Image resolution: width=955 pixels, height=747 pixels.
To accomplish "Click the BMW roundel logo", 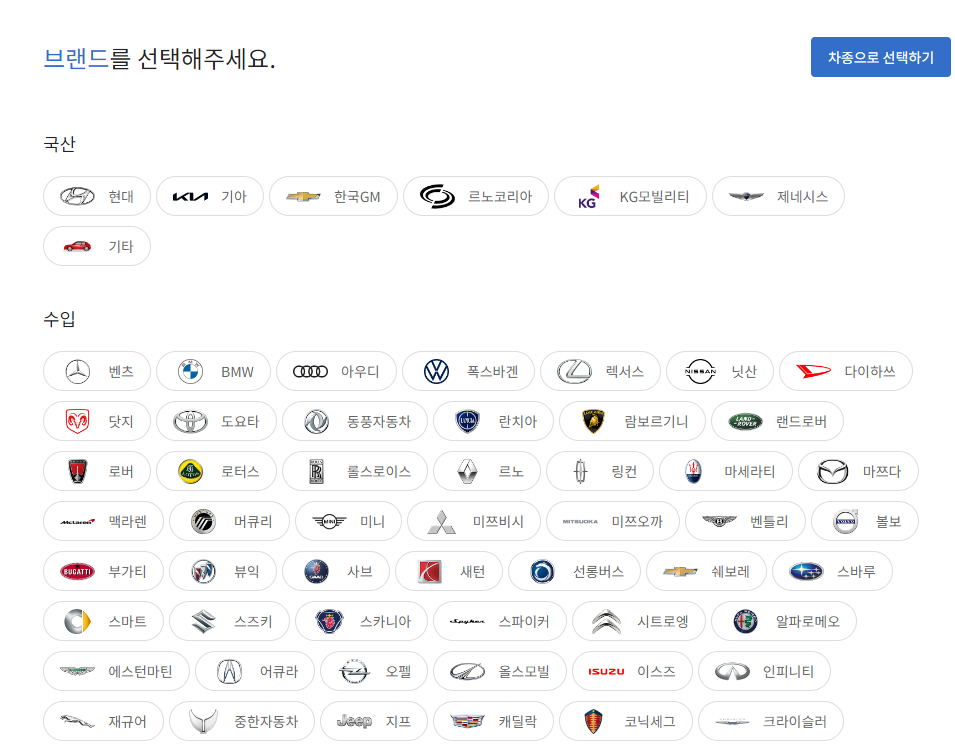I will (190, 372).
